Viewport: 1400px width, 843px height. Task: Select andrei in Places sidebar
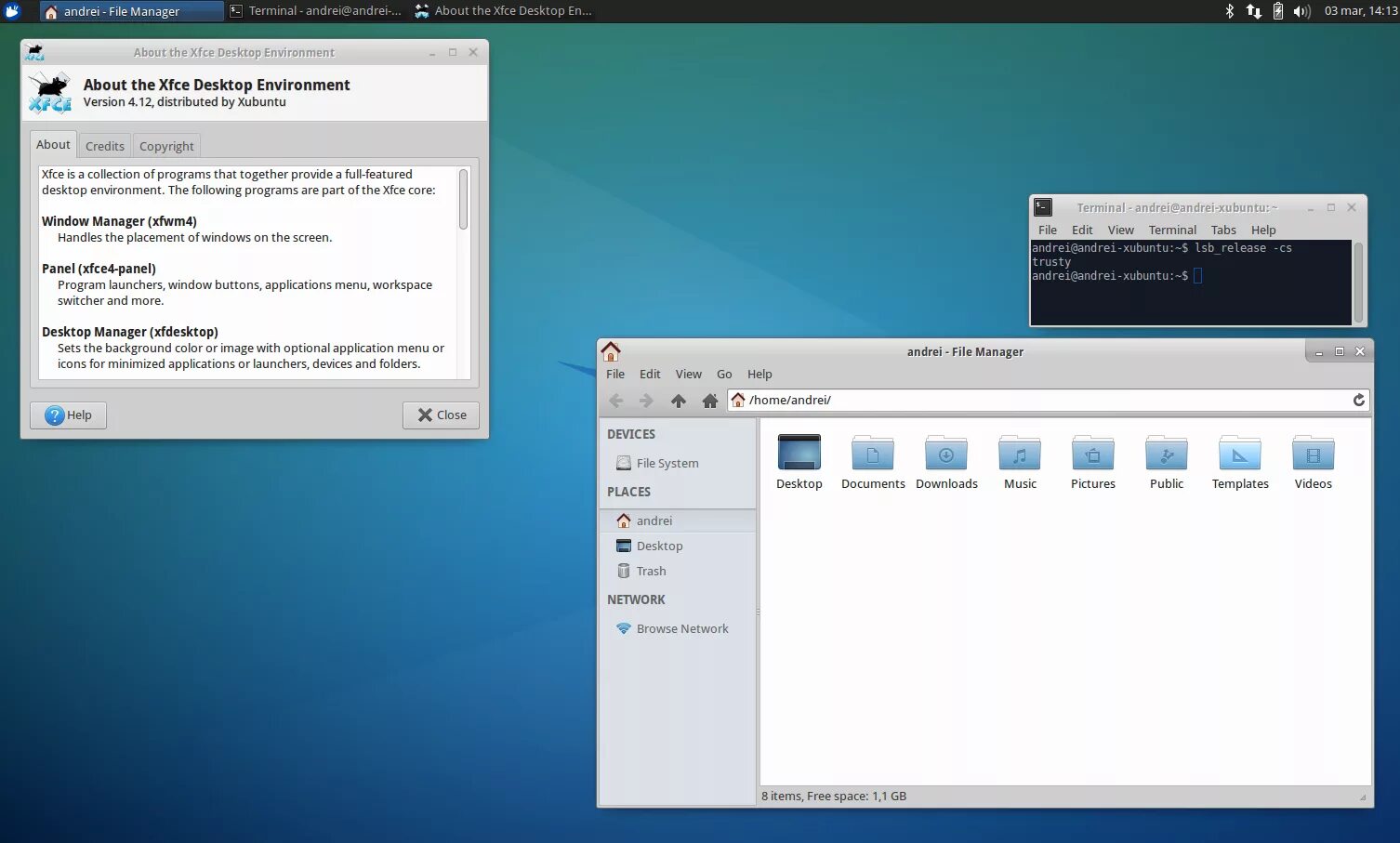pyautogui.click(x=677, y=520)
